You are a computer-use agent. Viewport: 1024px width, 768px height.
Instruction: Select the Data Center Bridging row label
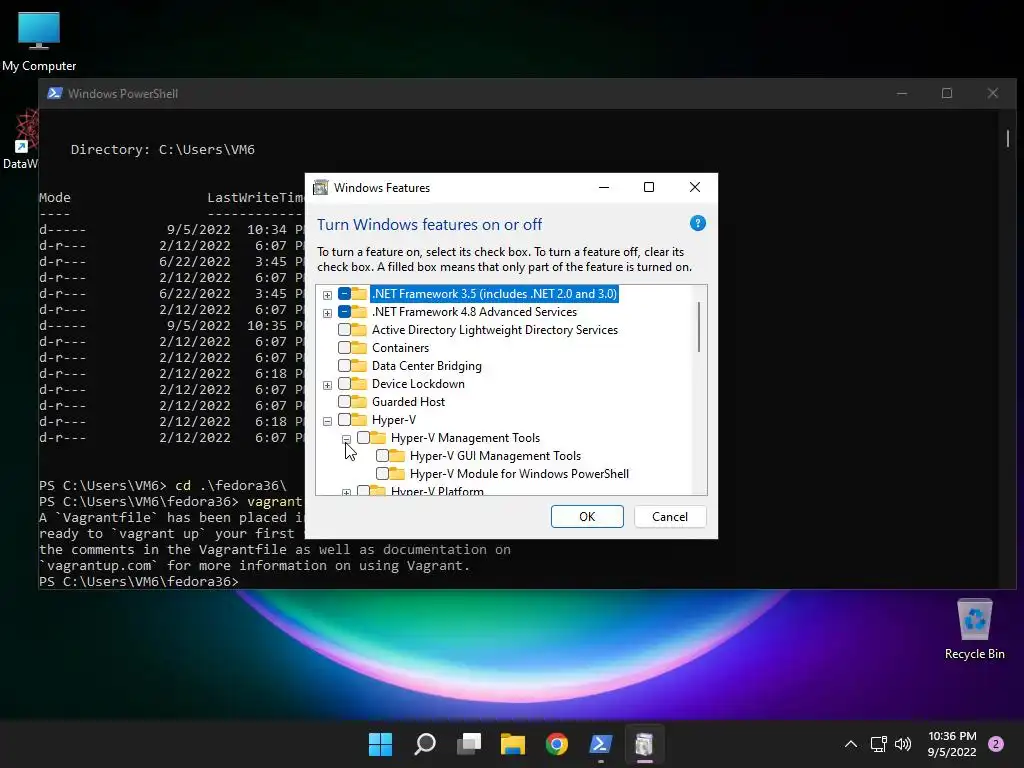(x=426, y=366)
